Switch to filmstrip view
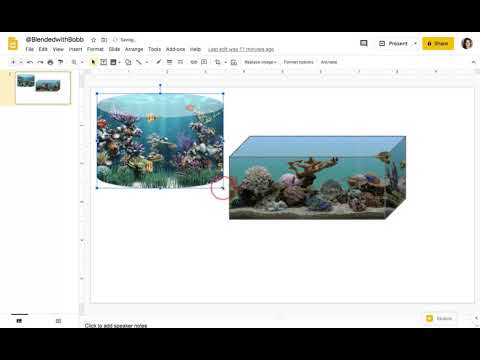Screen dimensions: 480x360 (x=19, y=321)
